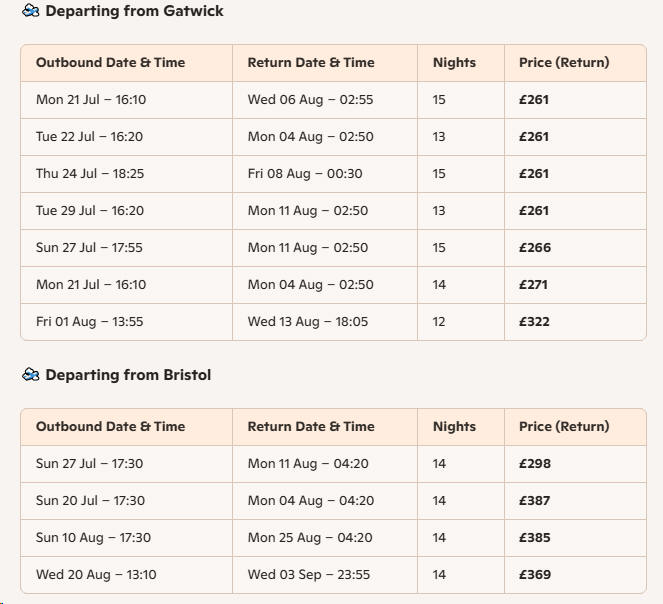Select the £271 Gatwick fare
The width and height of the screenshot is (663, 604).
coord(533,285)
